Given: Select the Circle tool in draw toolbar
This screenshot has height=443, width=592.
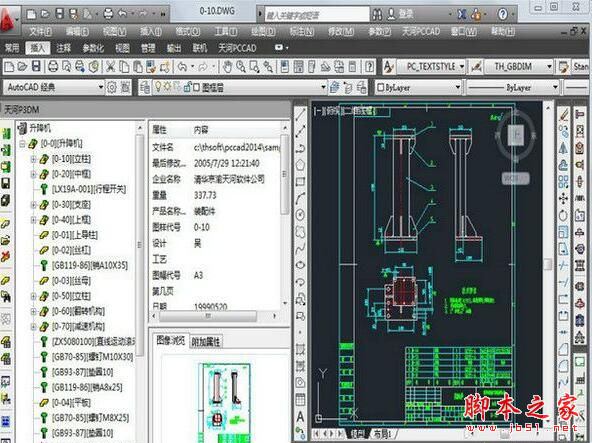Looking at the screenshot, I should [x=300, y=215].
